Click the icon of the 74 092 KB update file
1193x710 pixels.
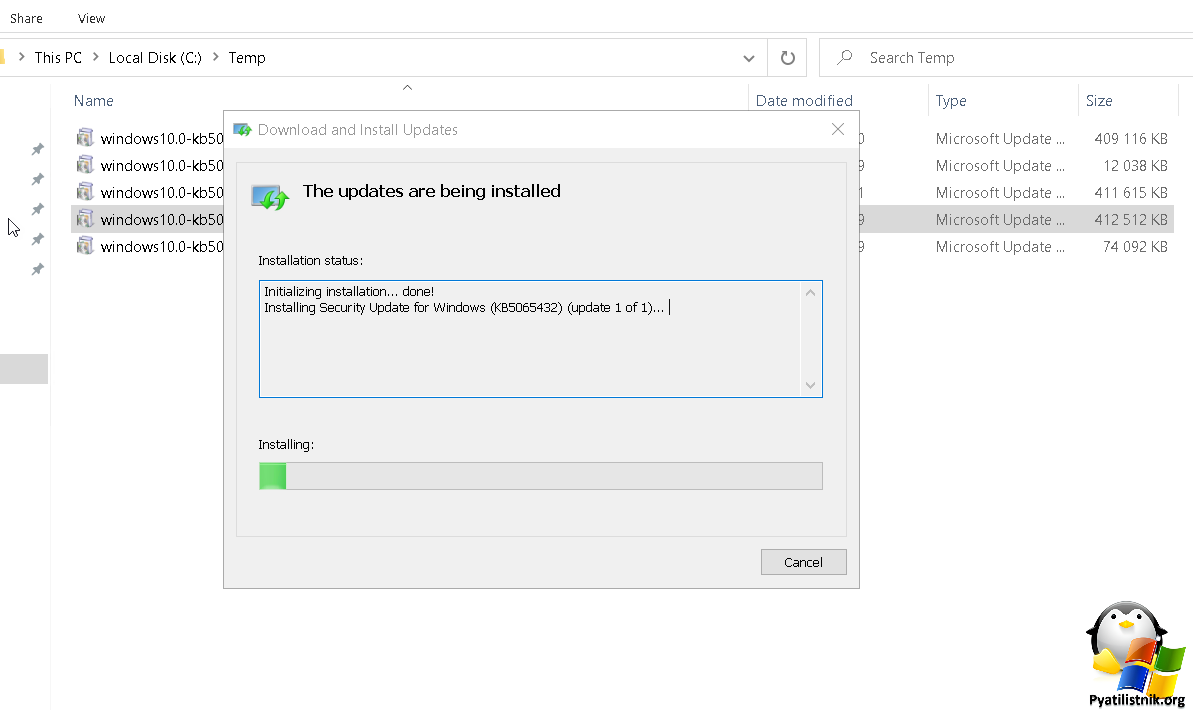click(x=85, y=246)
